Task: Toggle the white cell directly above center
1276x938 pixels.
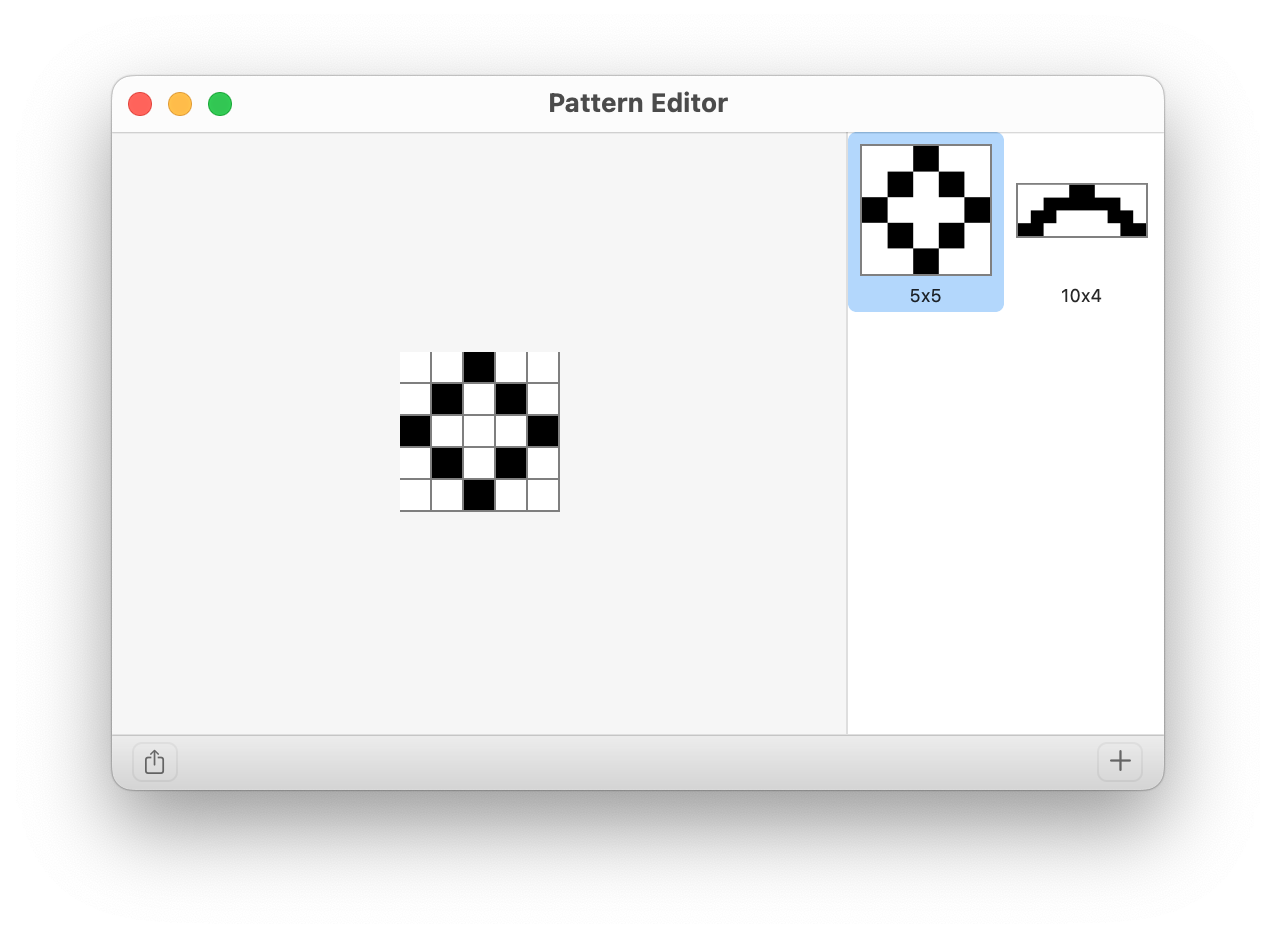Action: tap(480, 398)
